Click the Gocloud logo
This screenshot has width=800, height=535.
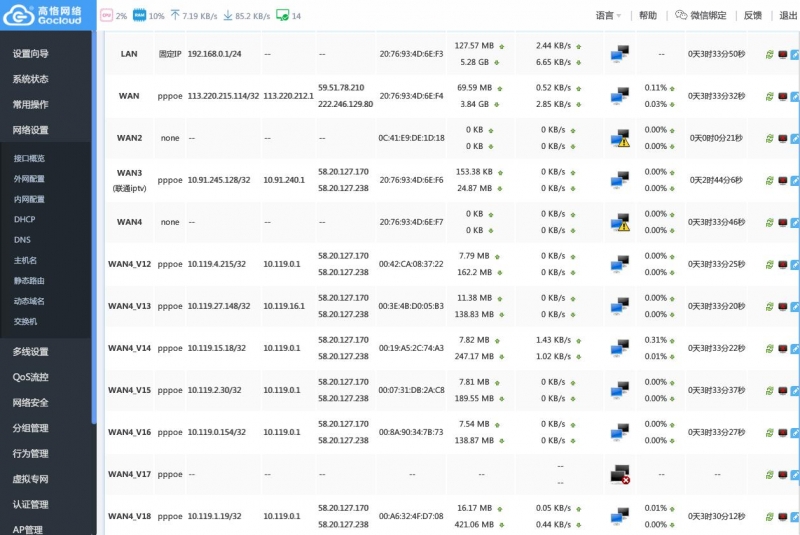click(47, 15)
